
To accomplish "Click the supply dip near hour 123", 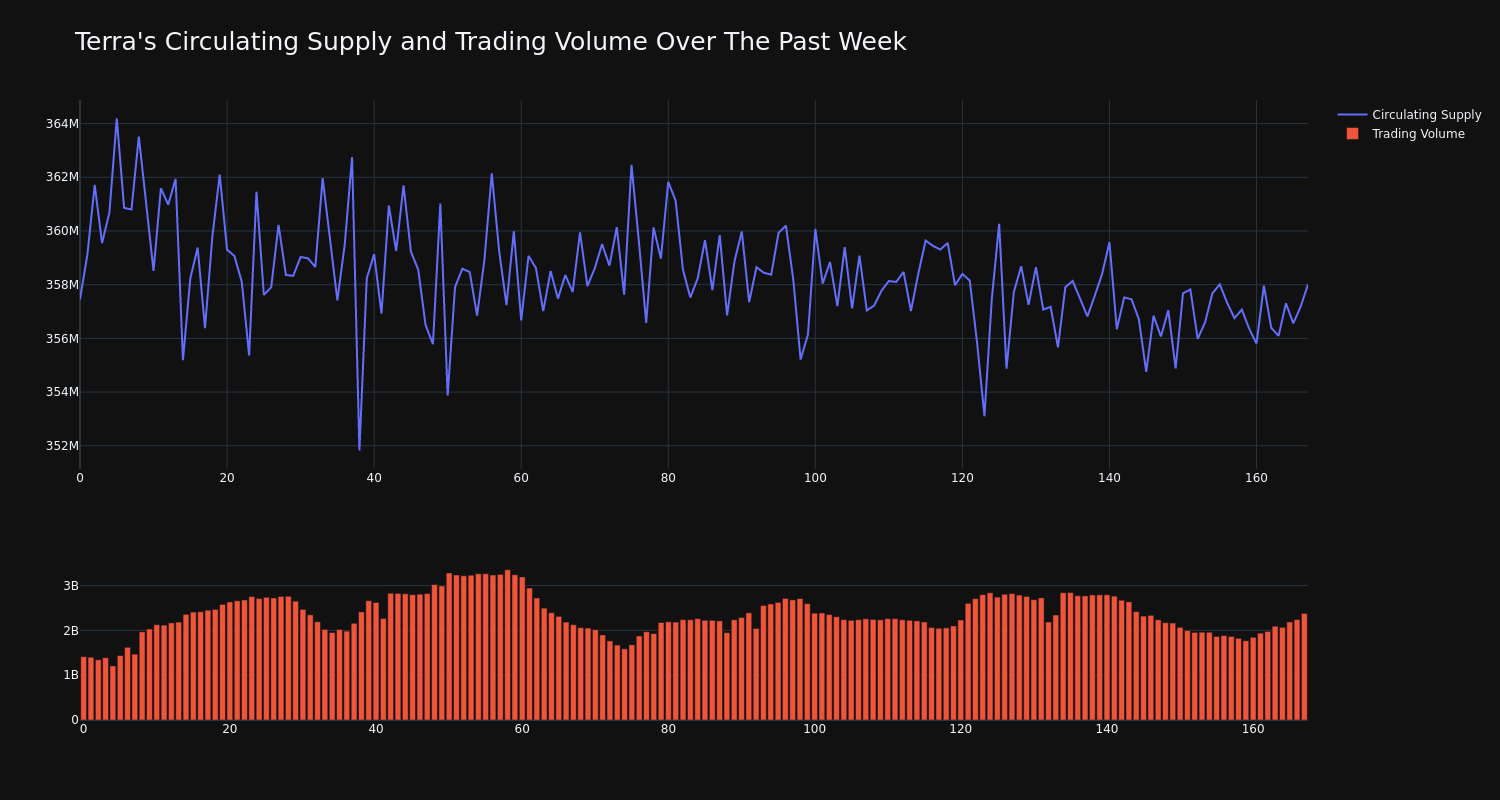I will click(984, 415).
